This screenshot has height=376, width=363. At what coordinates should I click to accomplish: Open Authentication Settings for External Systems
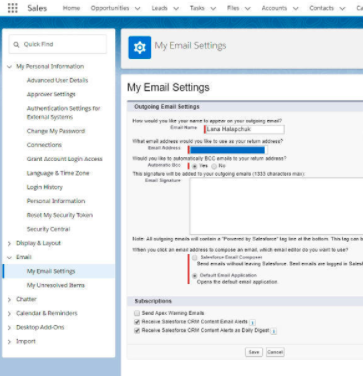63,113
